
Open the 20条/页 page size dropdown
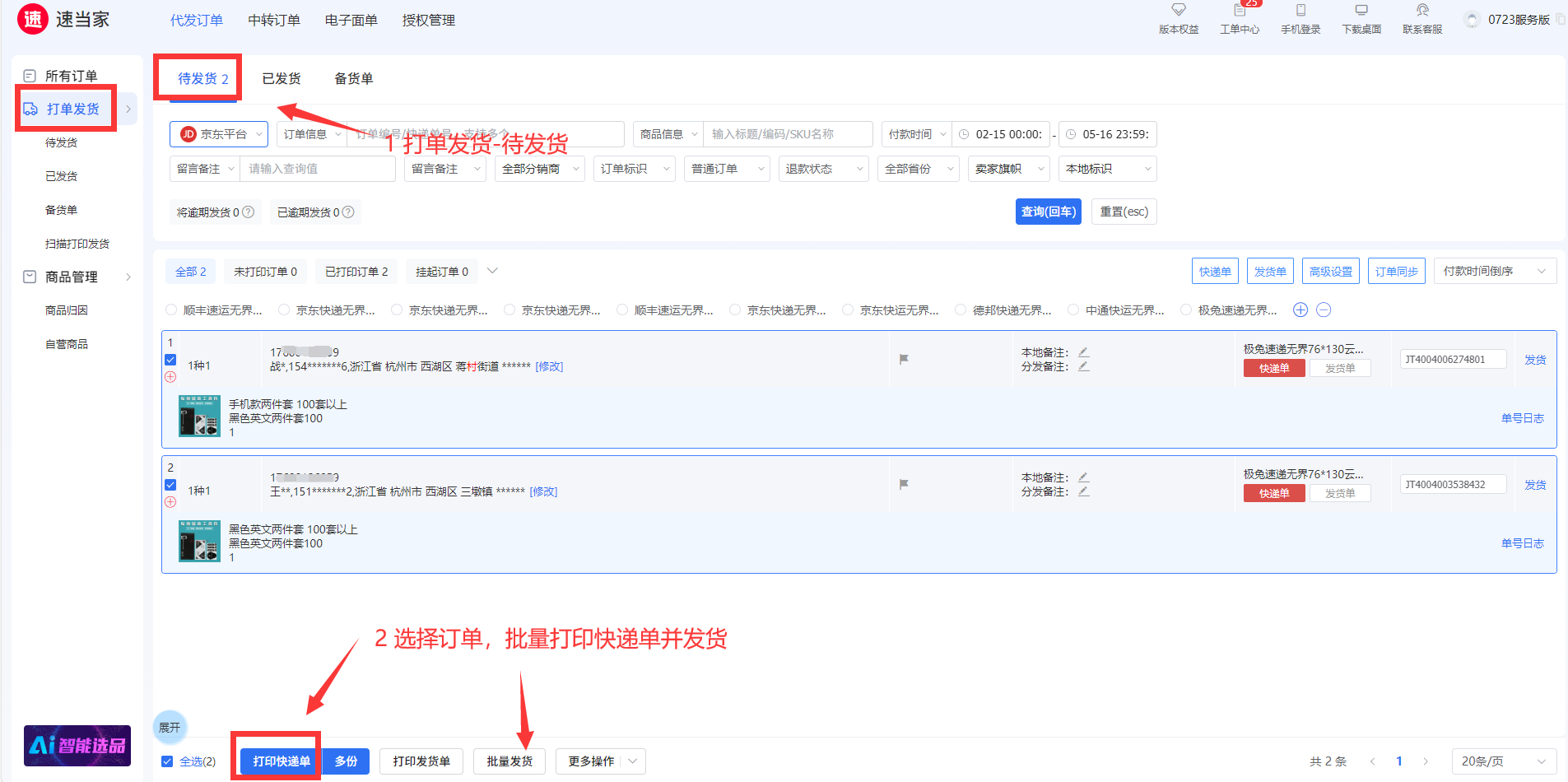coord(1502,761)
